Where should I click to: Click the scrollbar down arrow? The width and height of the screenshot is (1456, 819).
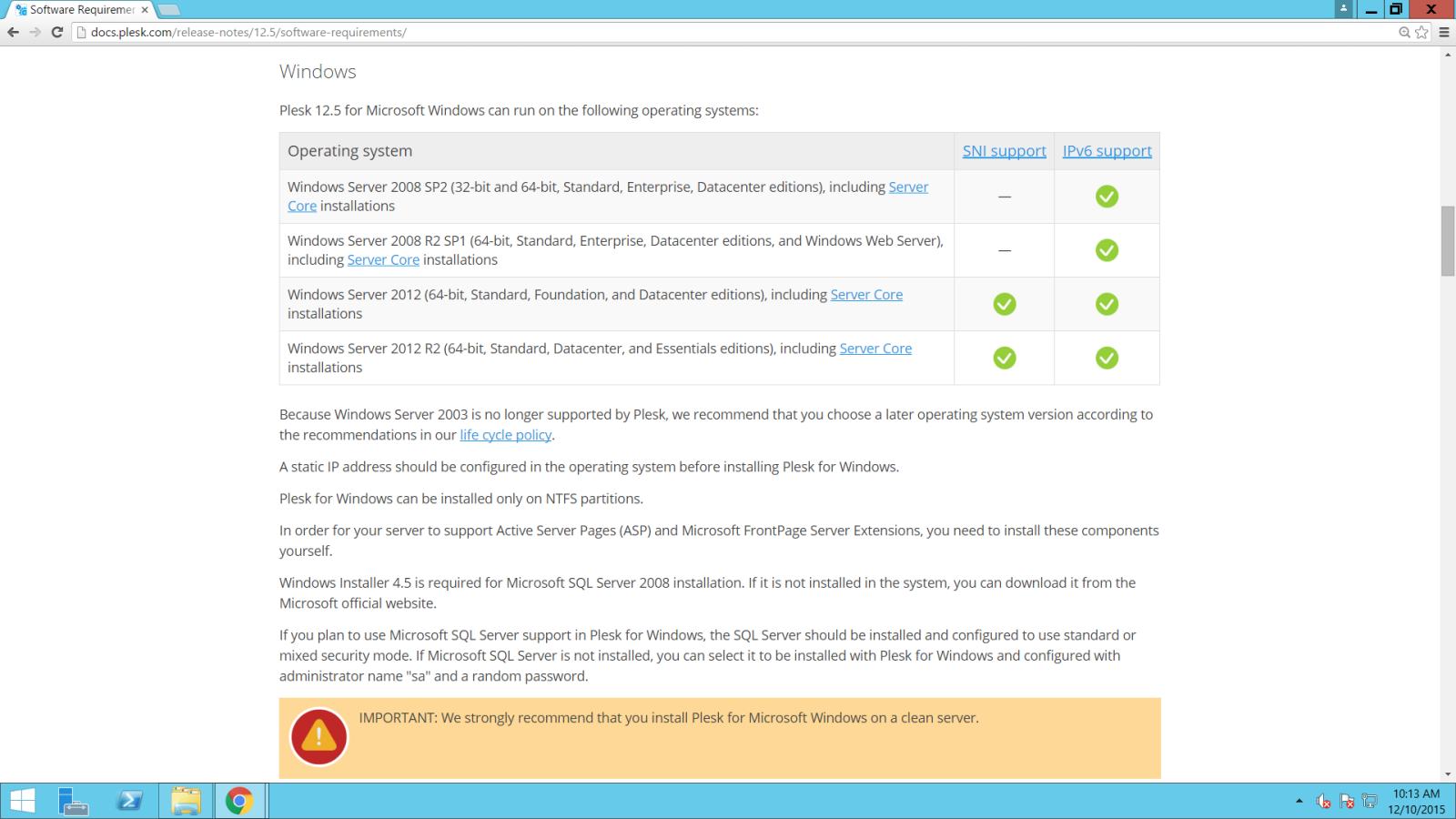(1448, 774)
